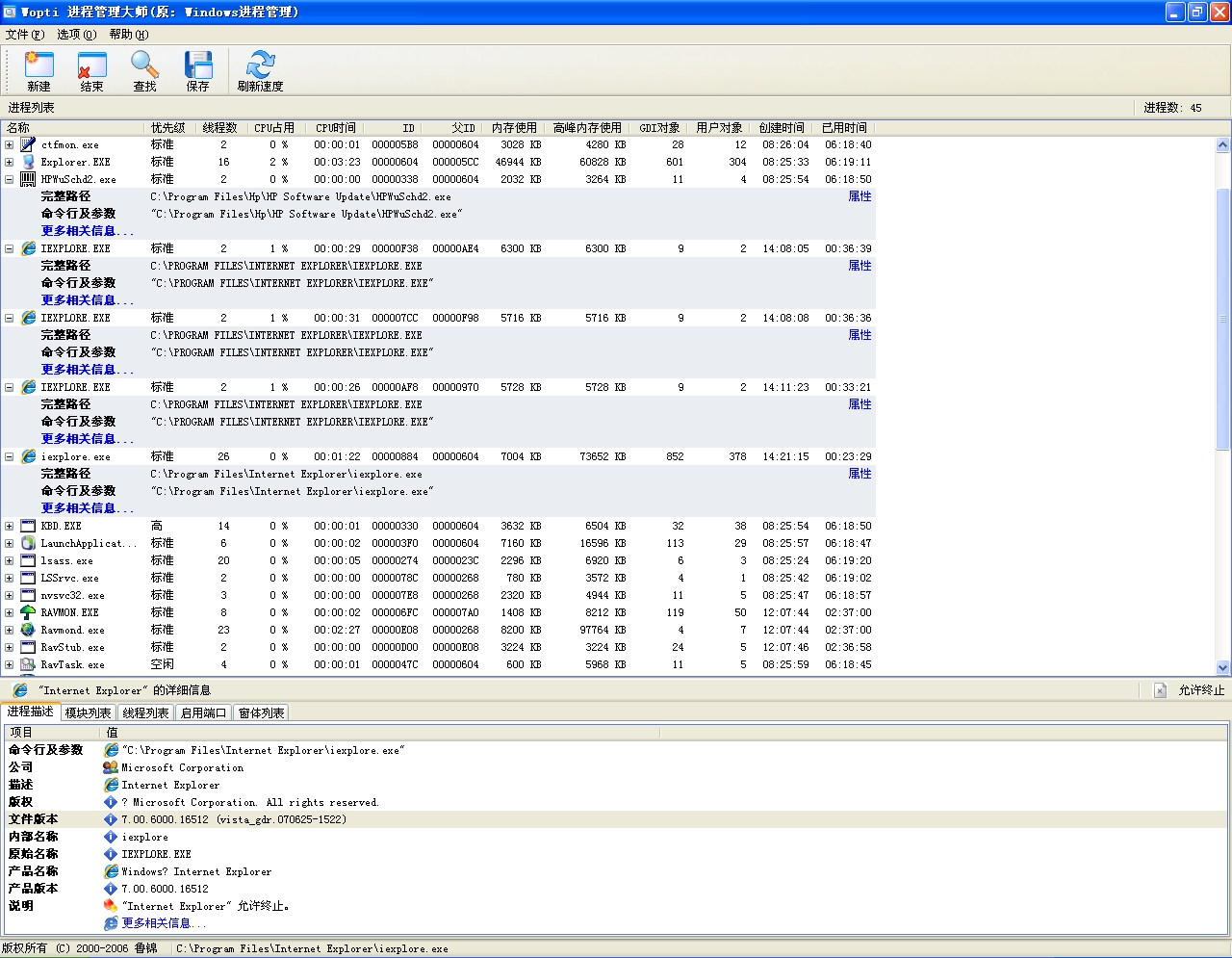The image size is (1232, 958).
Task: Click the 结束 (End process) toolbar icon
Action: pos(91,65)
